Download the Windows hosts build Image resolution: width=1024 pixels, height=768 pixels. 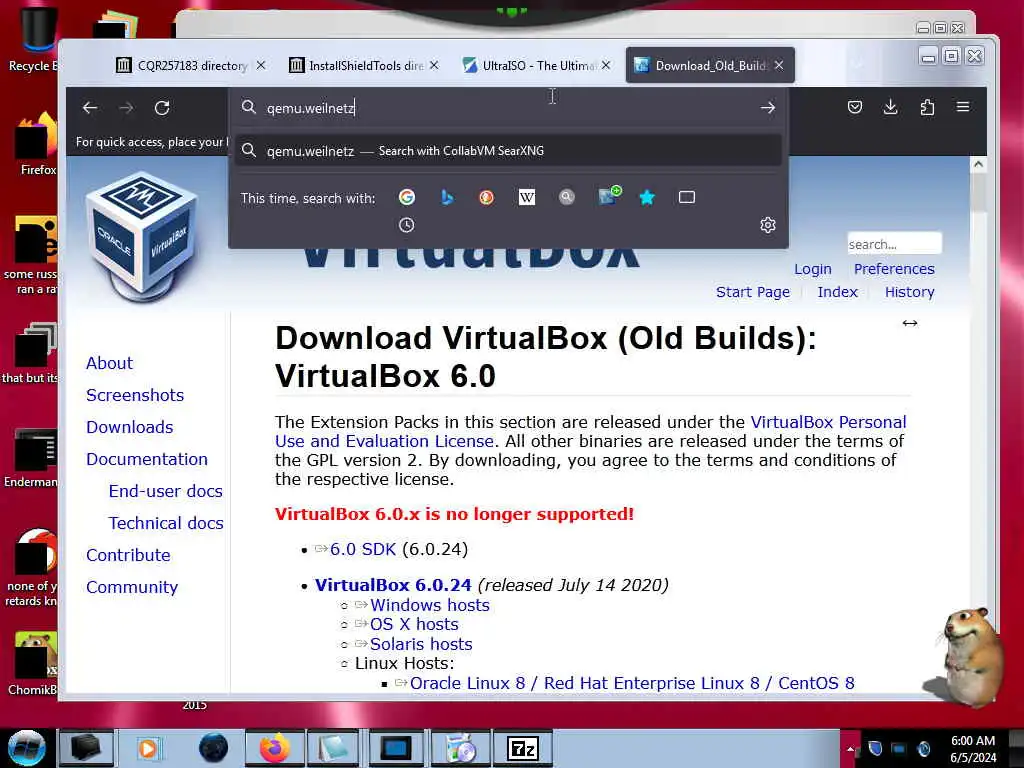coord(429,605)
